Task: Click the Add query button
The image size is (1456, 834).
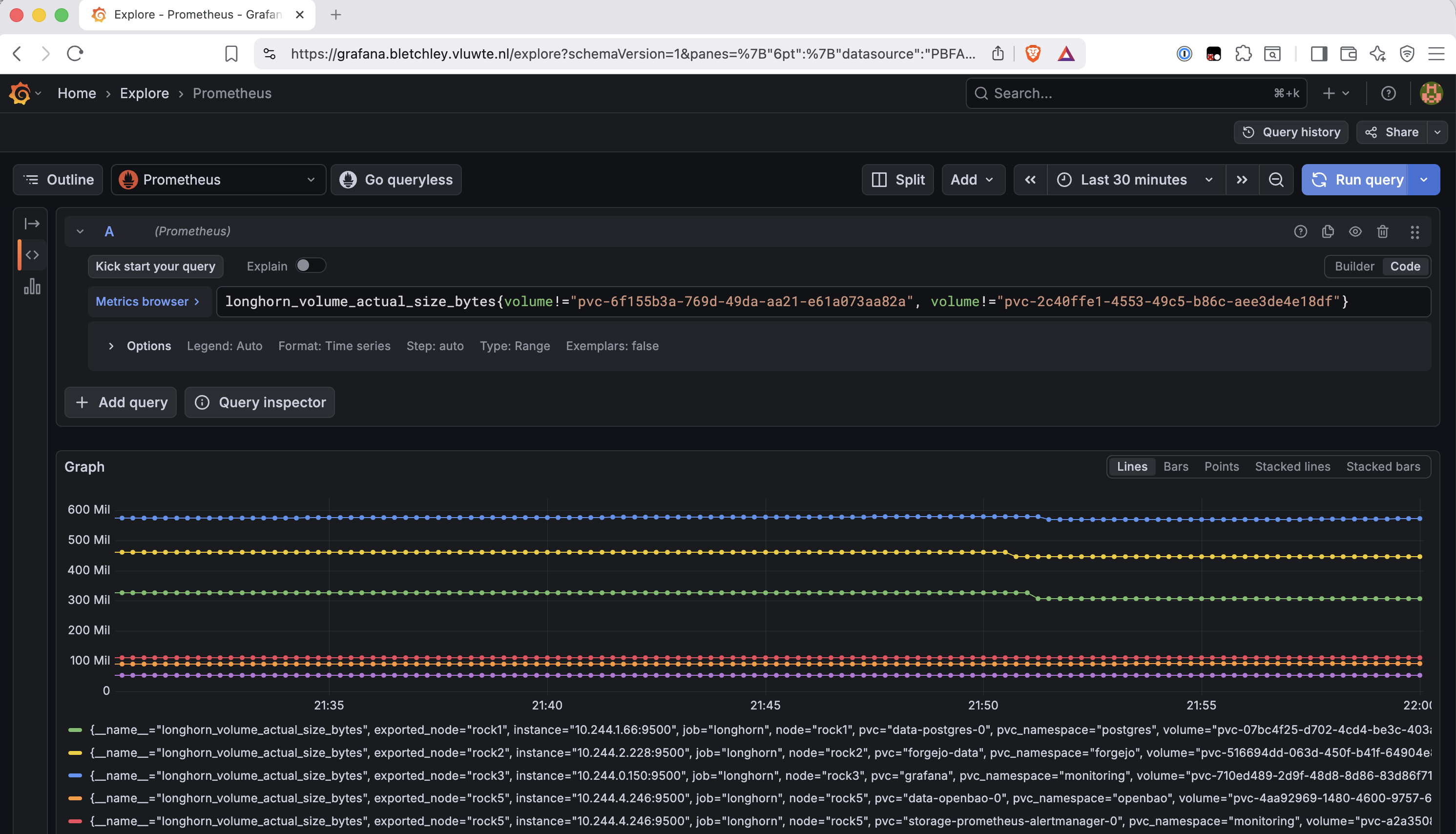Action: coord(120,402)
